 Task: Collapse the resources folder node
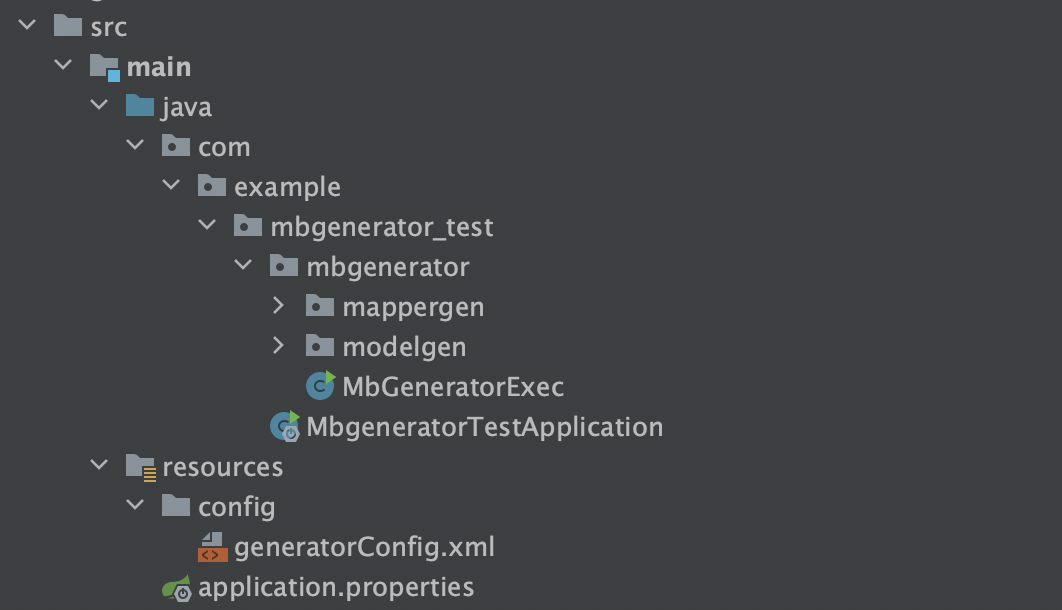tap(99, 466)
